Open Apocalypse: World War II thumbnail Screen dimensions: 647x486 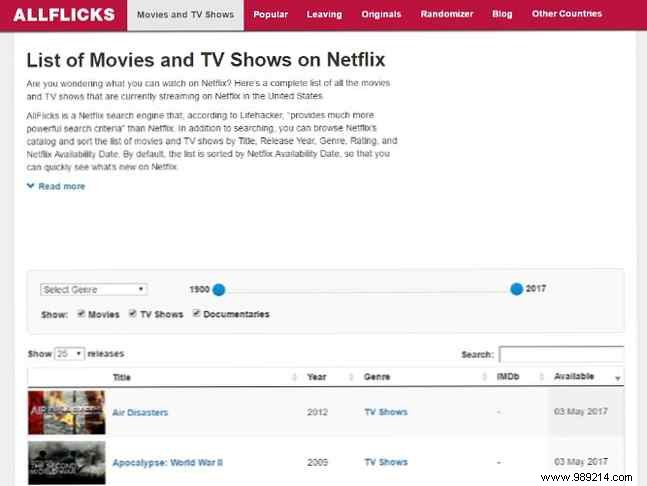pos(67,463)
